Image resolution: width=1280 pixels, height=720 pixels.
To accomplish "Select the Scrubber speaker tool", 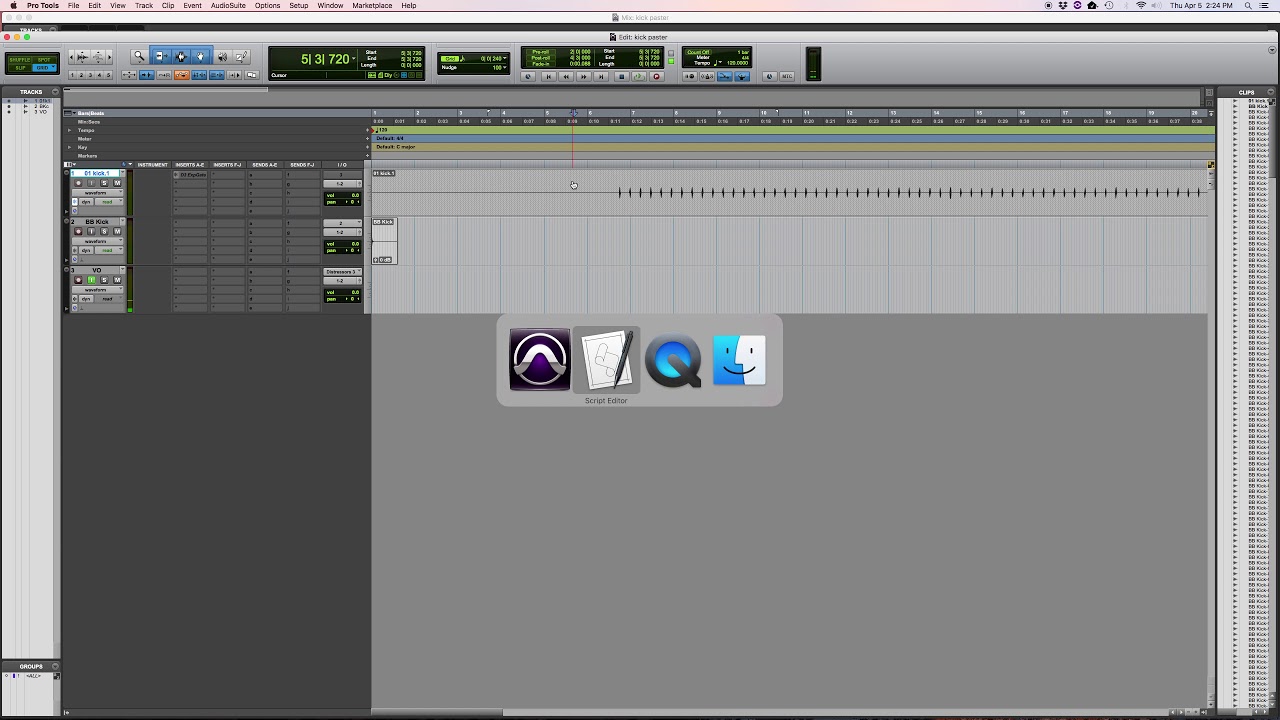I will click(222, 56).
